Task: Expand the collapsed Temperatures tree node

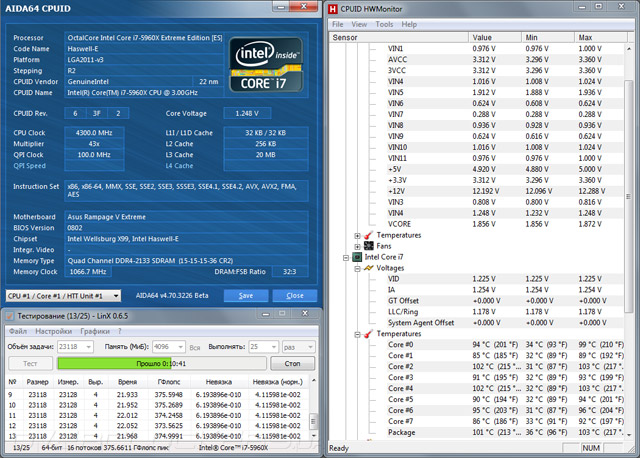Action: (x=357, y=236)
